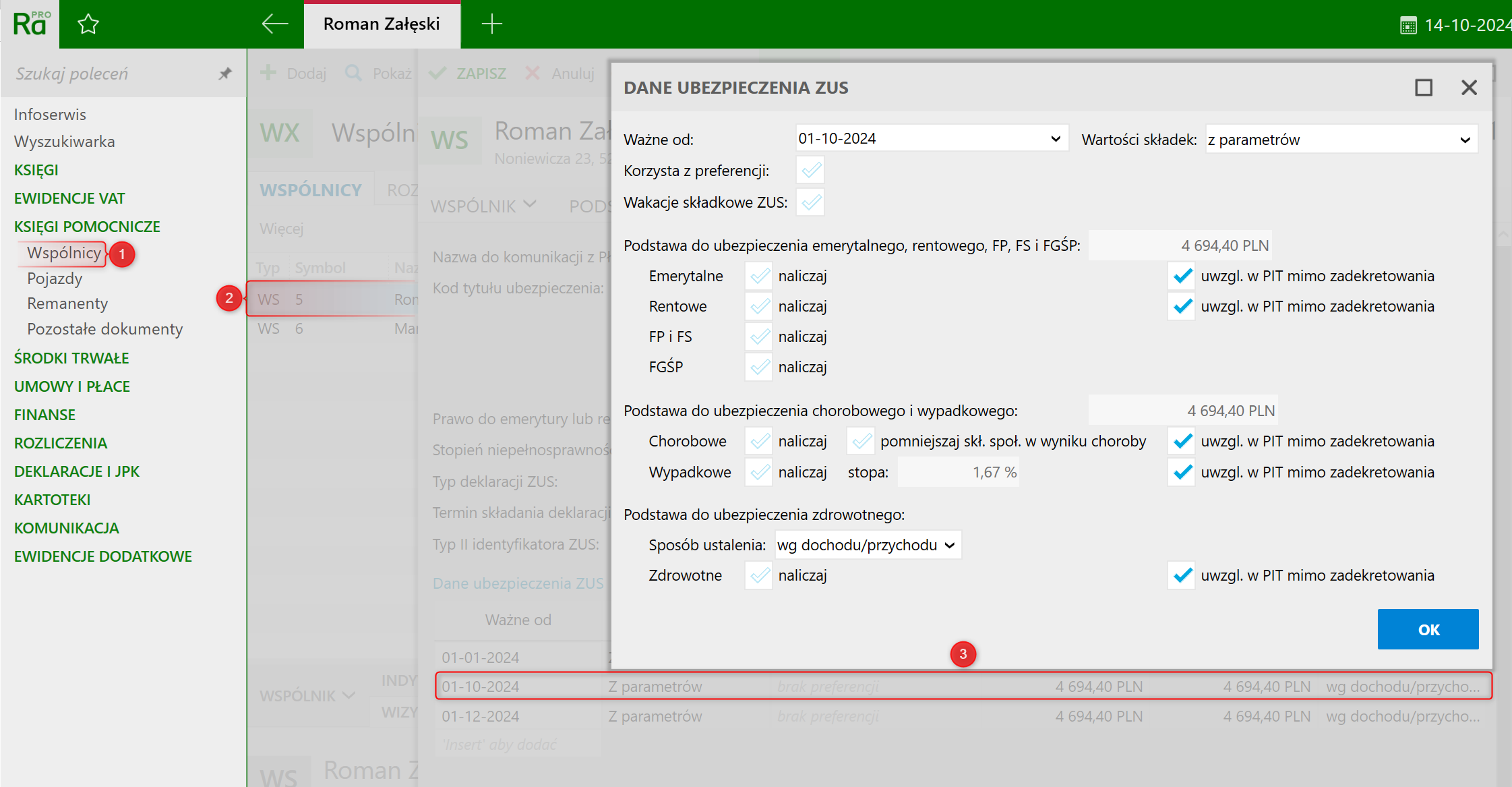Open Sposób ustalenia dropdown
Viewport: 1512px width, 787px height.
949,546
